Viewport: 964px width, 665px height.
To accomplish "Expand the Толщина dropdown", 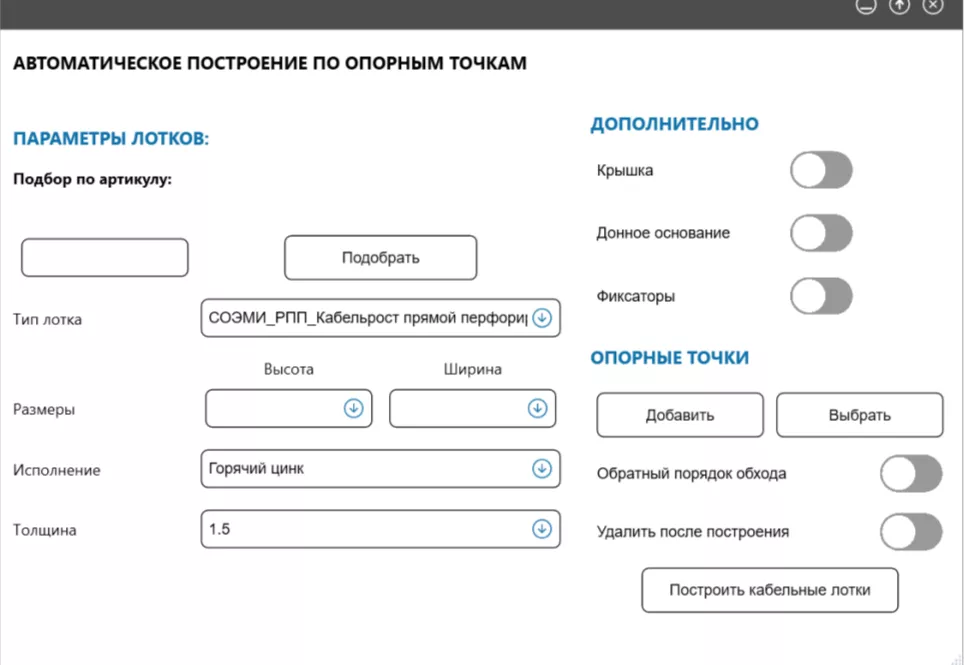I will 541,529.
